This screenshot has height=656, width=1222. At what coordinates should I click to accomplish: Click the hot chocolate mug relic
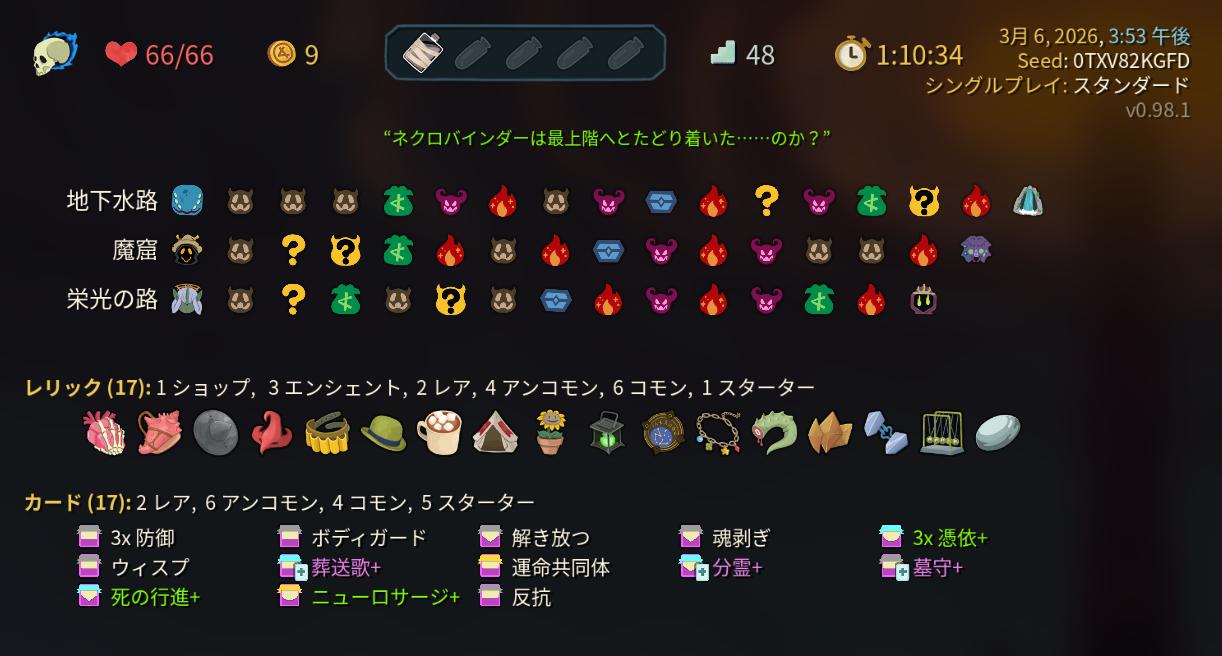pos(438,433)
